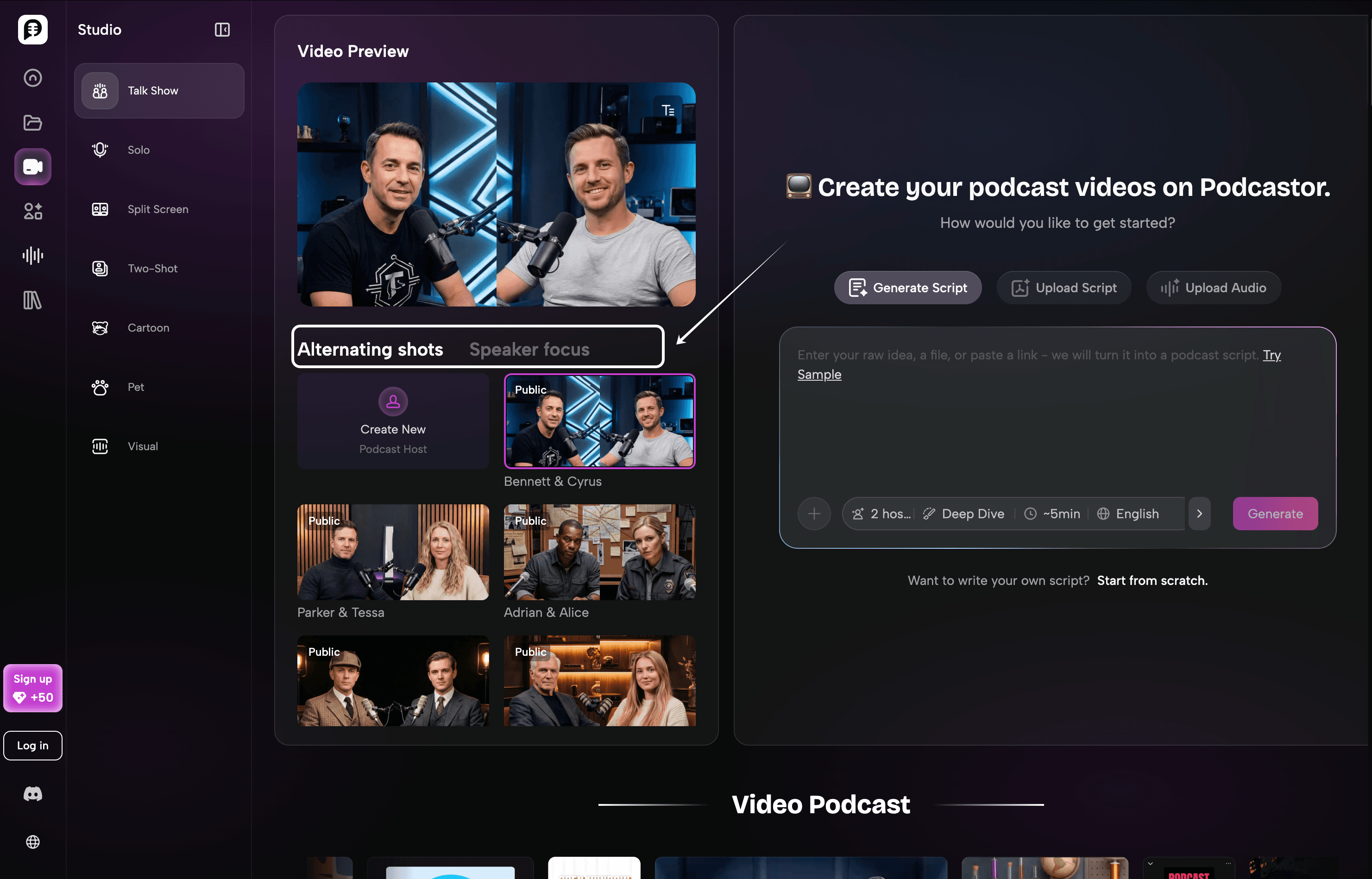The image size is (1372, 879).
Task: Select the Adrian & Alice host thumbnail
Action: pyautogui.click(x=599, y=552)
